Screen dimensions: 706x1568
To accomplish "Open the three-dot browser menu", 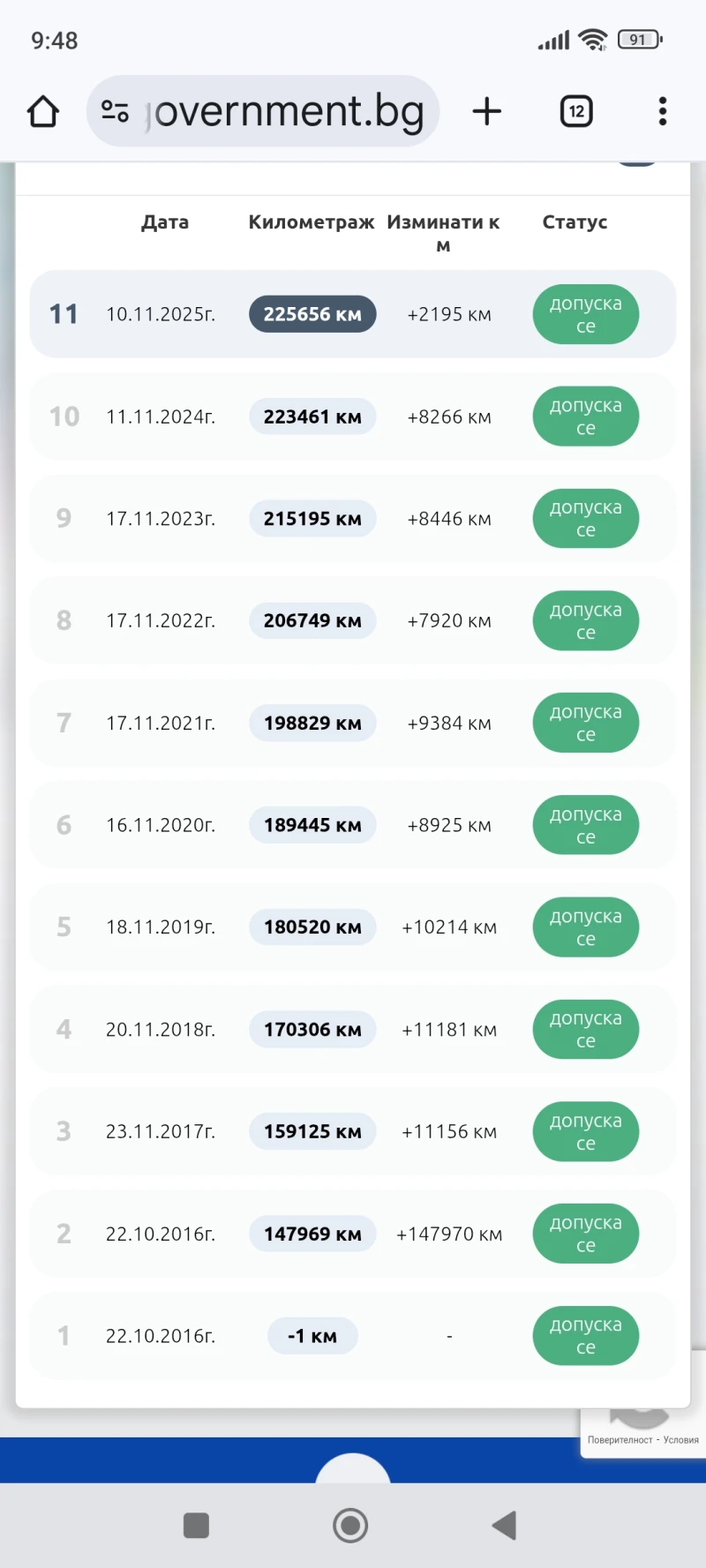I will (x=663, y=111).
